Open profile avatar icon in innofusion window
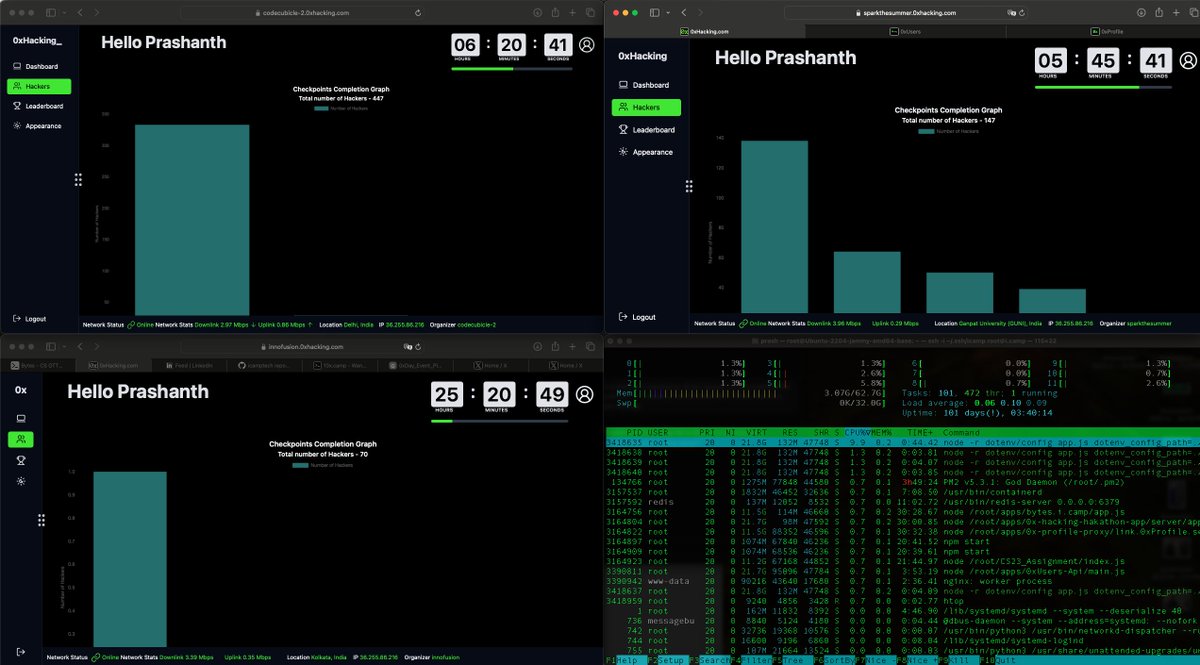This screenshot has height=665, width=1200. pyautogui.click(x=586, y=394)
